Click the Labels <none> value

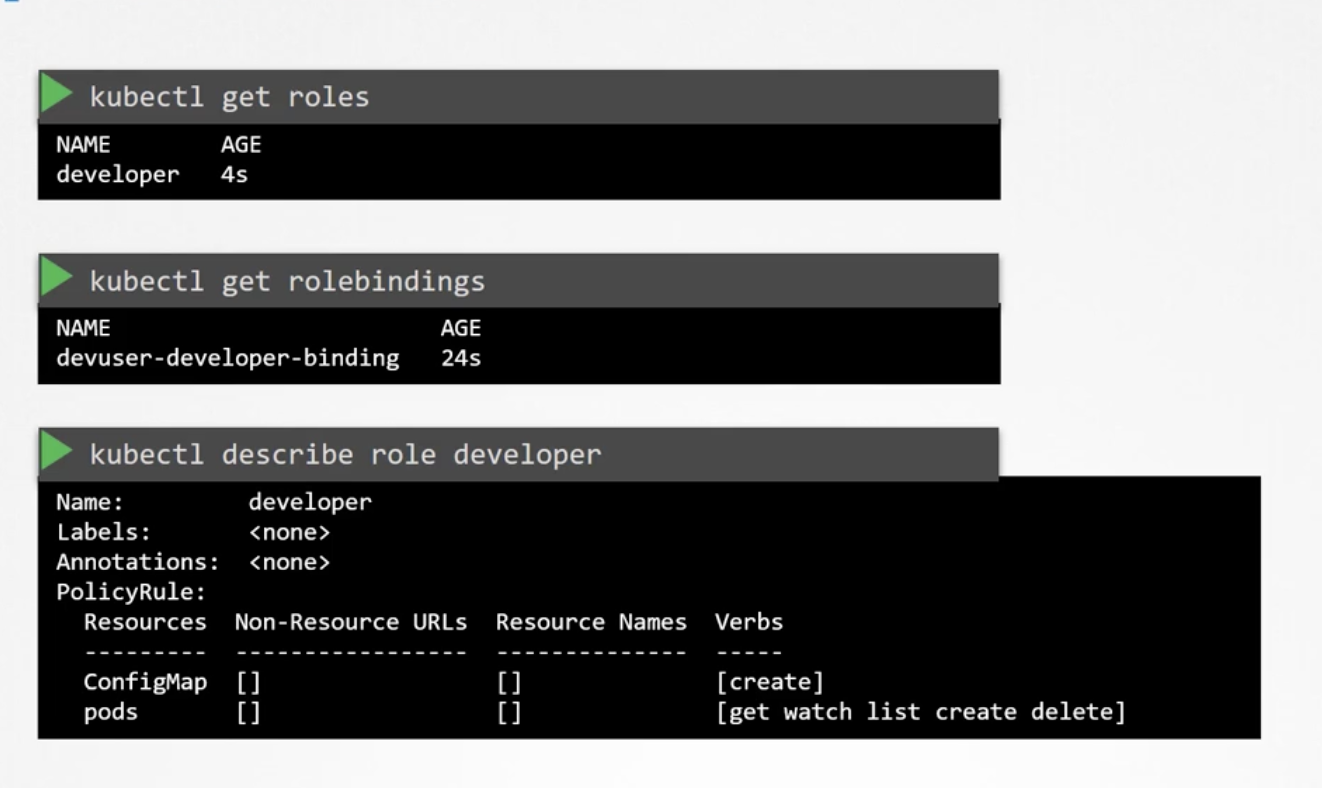click(289, 532)
